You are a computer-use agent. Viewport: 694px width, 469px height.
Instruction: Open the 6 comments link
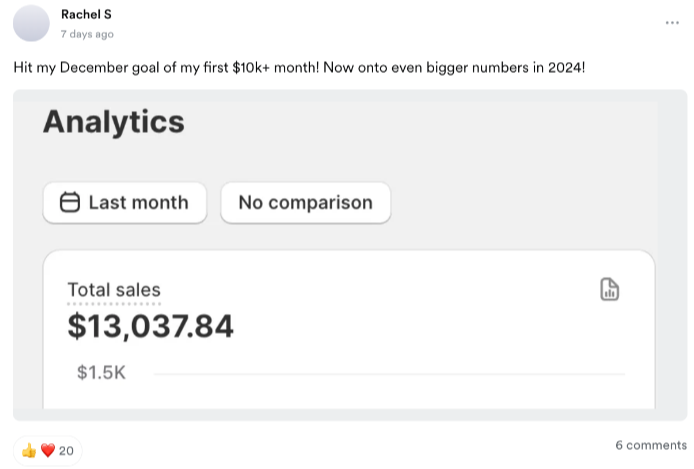[x=651, y=445]
